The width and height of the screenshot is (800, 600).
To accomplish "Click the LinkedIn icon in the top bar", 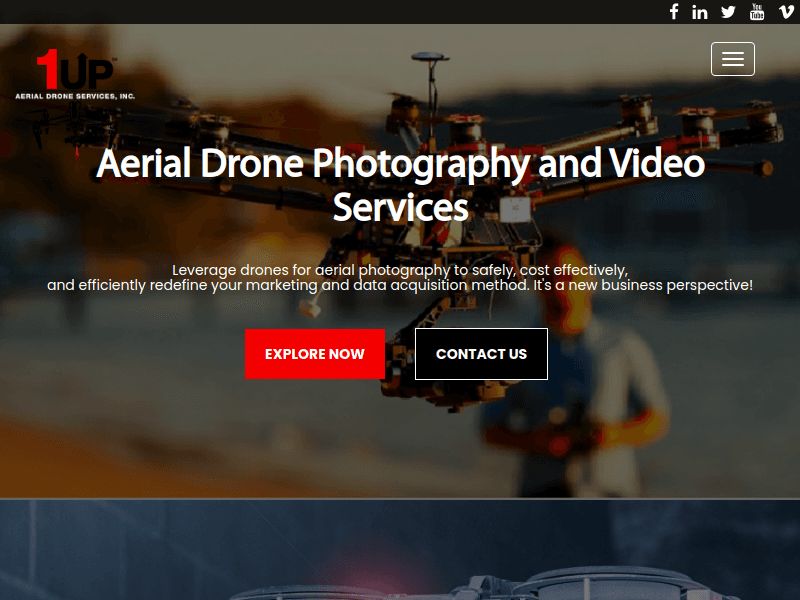I will tap(700, 12).
